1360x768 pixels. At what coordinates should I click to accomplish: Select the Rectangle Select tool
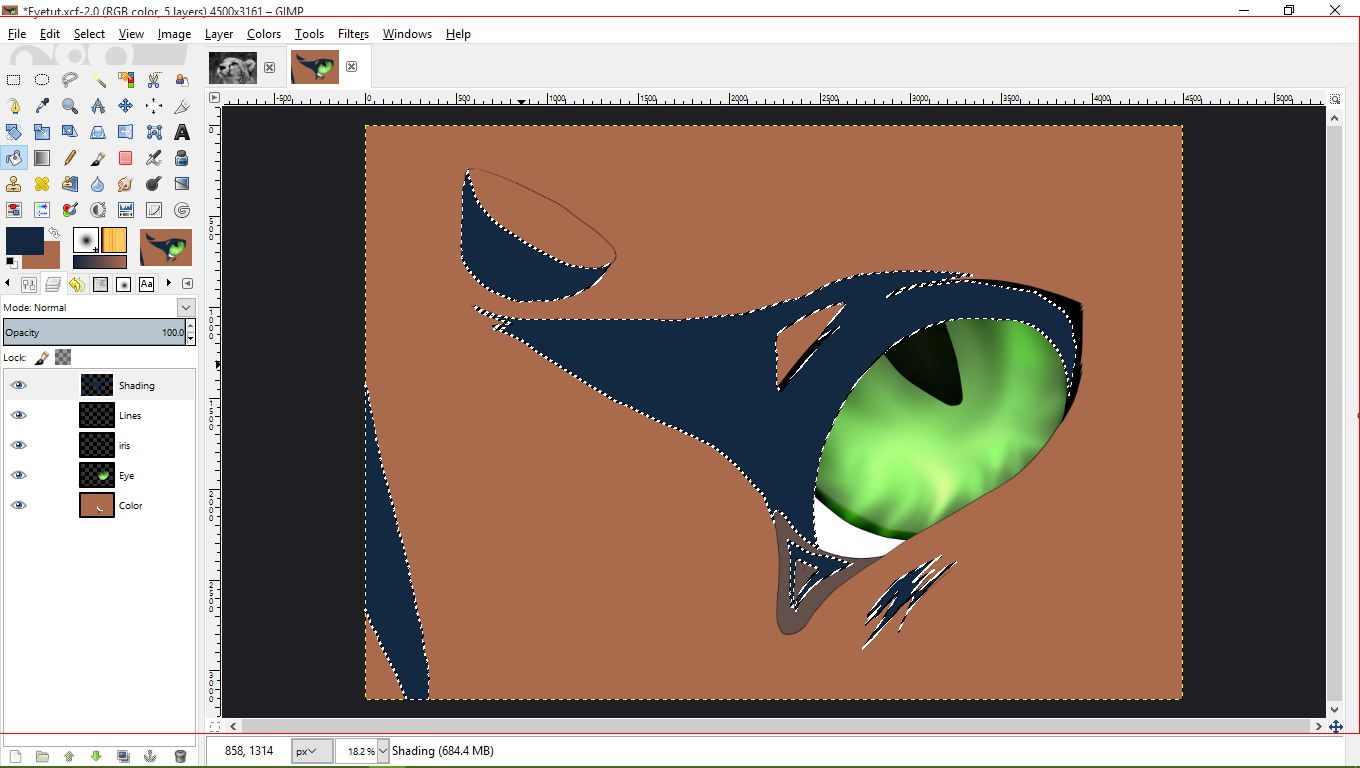(x=14, y=80)
